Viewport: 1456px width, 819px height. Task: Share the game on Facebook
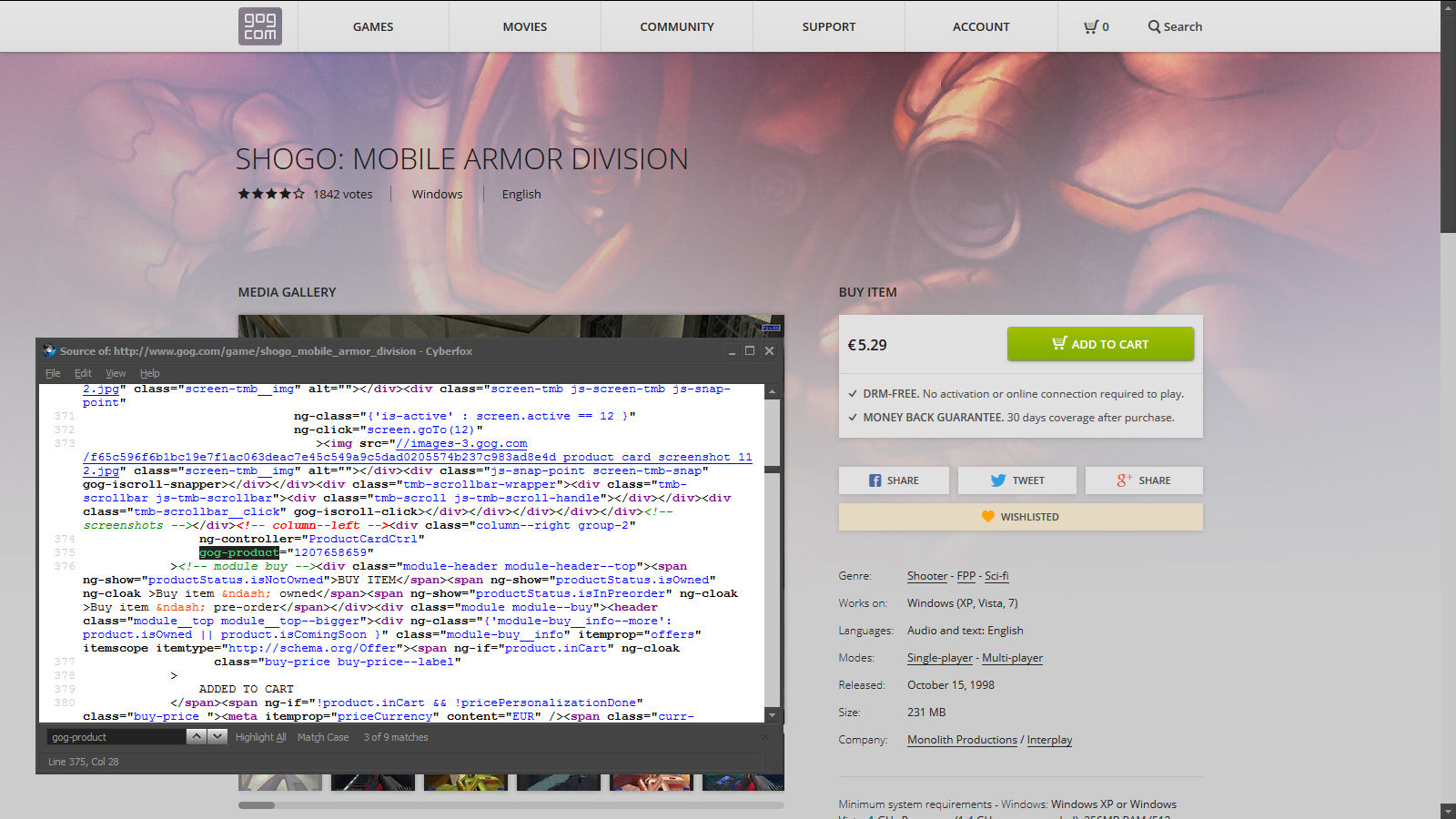click(x=894, y=480)
